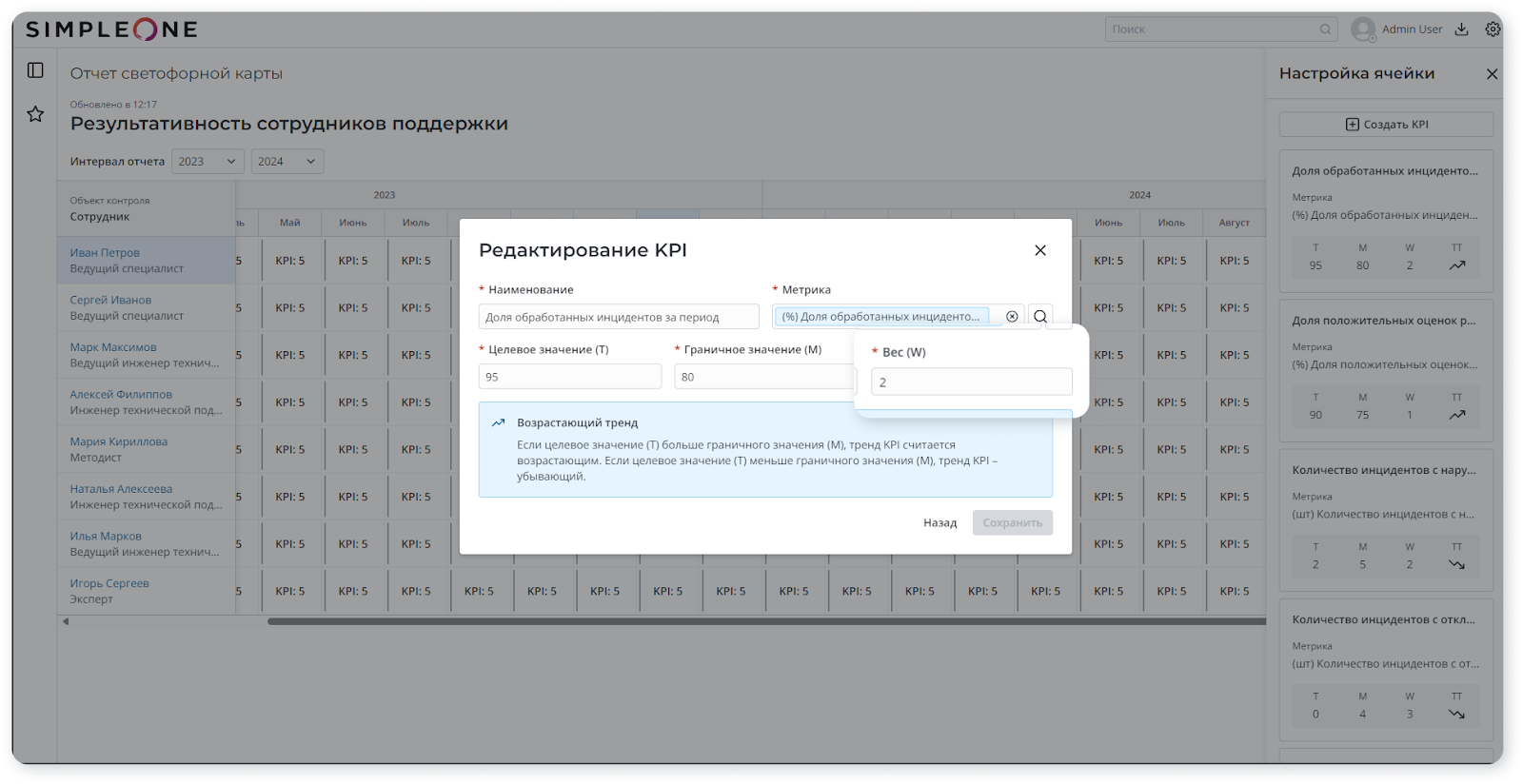
Task: Click the SimpleOne logo
Action: (111, 29)
